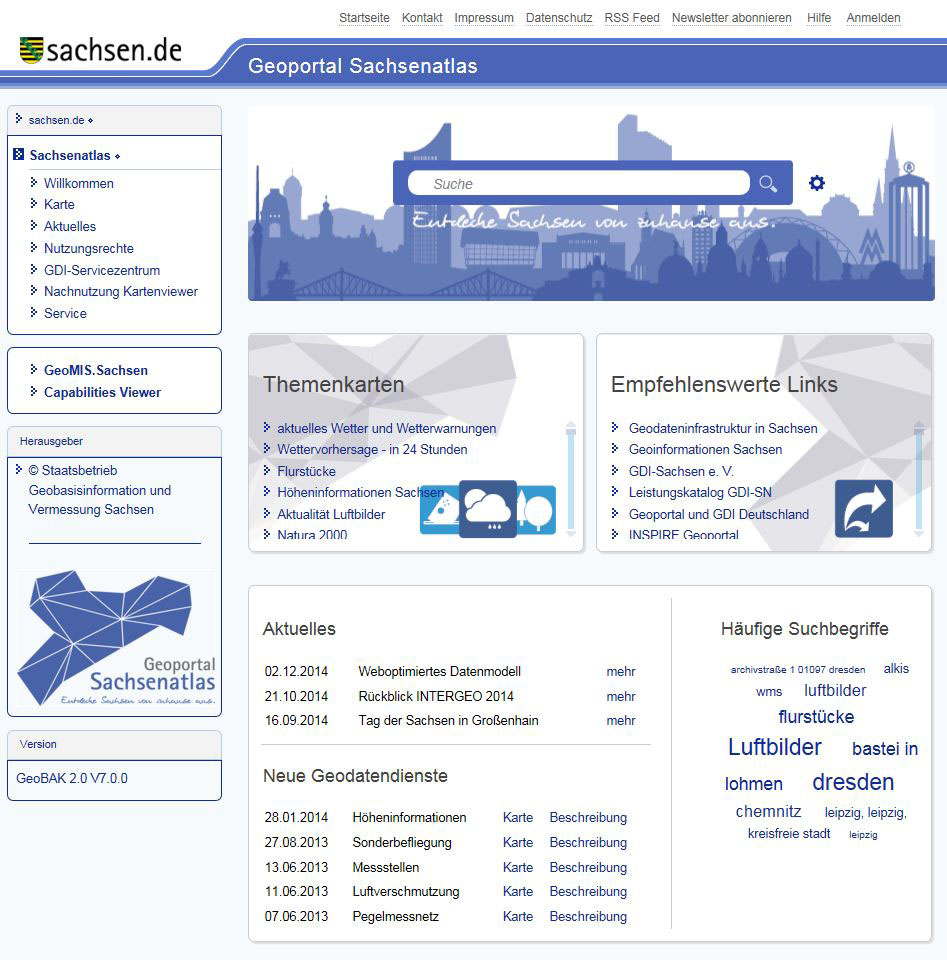Expand the Sachsenatlas sidebar section
947x960 pixels.
pyautogui.click(x=70, y=156)
